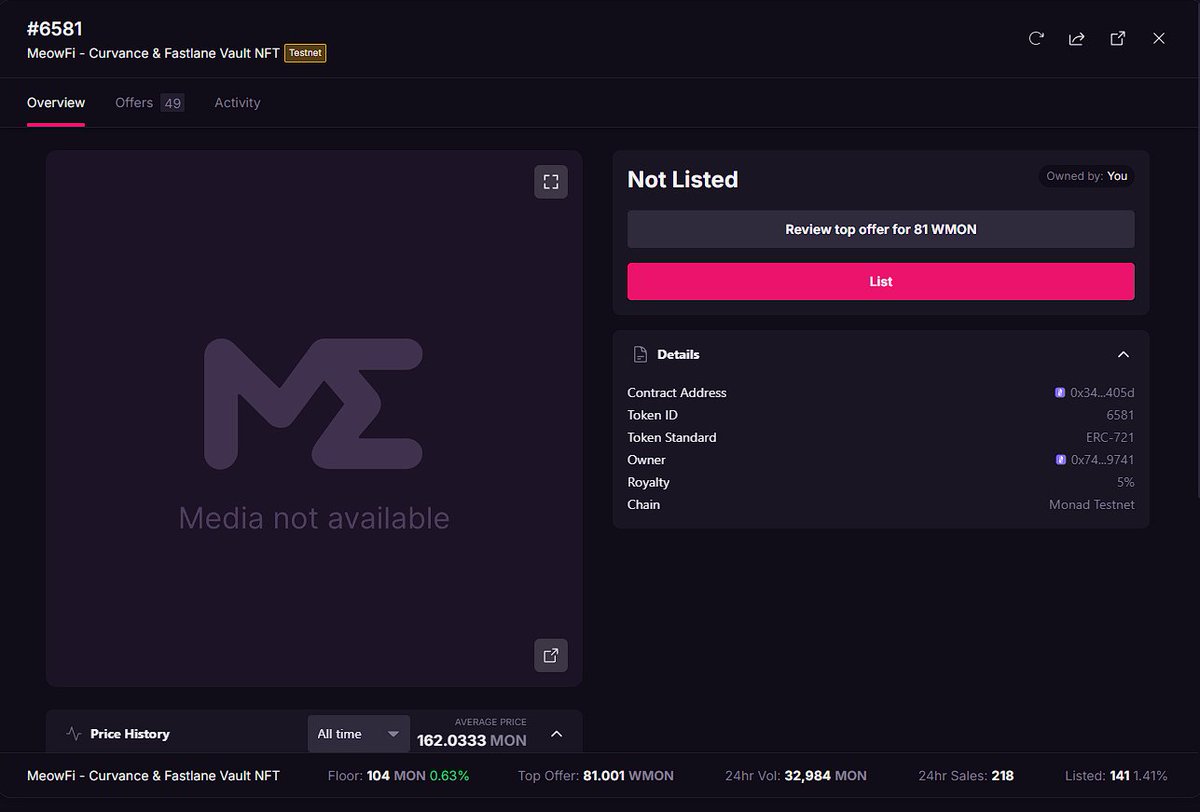Open item in new tab icon in header
Screen dimensions: 1200x812
(1118, 38)
